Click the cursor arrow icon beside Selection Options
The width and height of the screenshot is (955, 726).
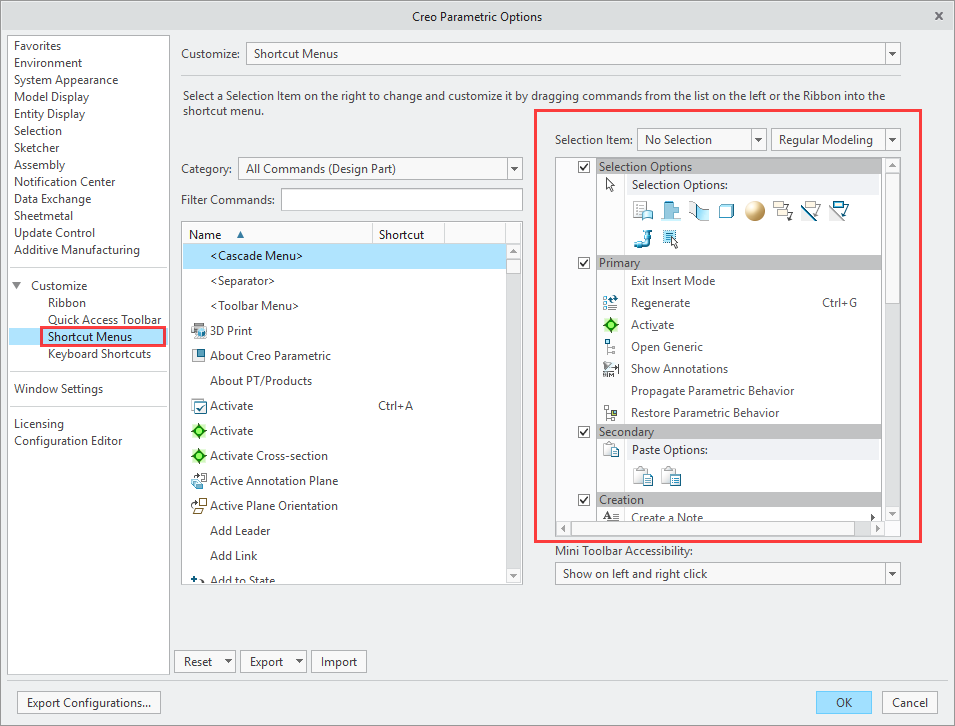tap(610, 185)
